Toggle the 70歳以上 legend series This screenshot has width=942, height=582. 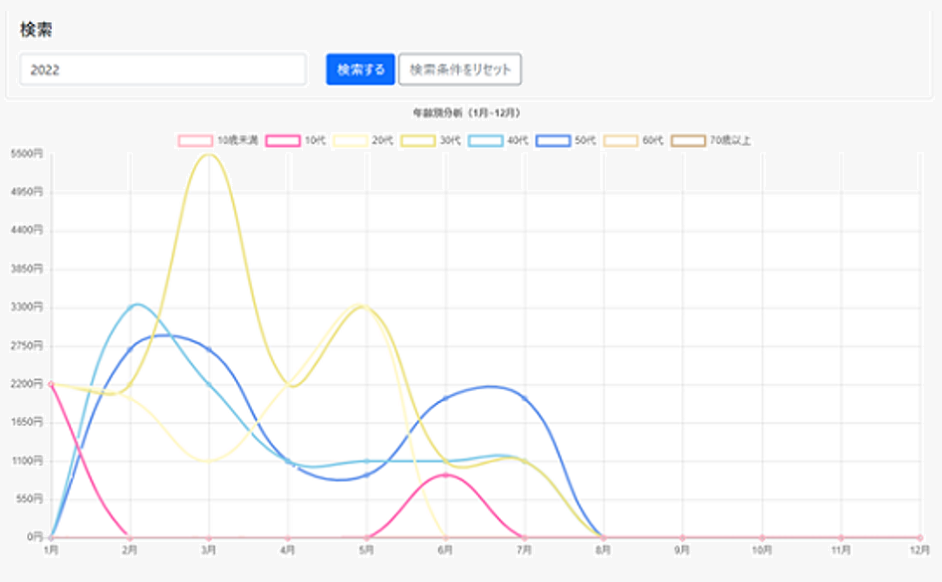688,141
